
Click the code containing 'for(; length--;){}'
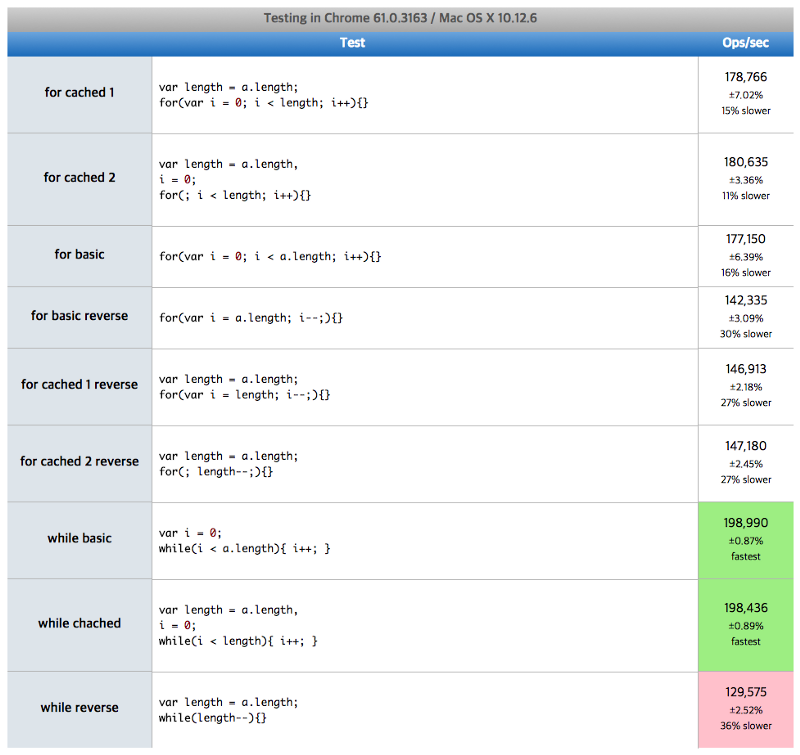point(228,464)
